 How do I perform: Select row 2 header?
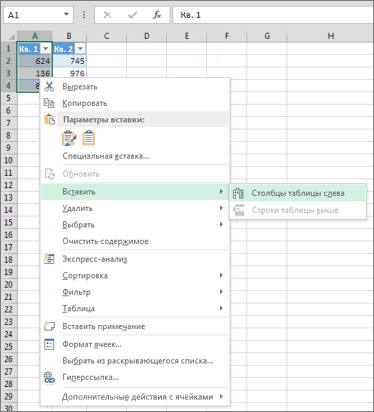pos(9,61)
